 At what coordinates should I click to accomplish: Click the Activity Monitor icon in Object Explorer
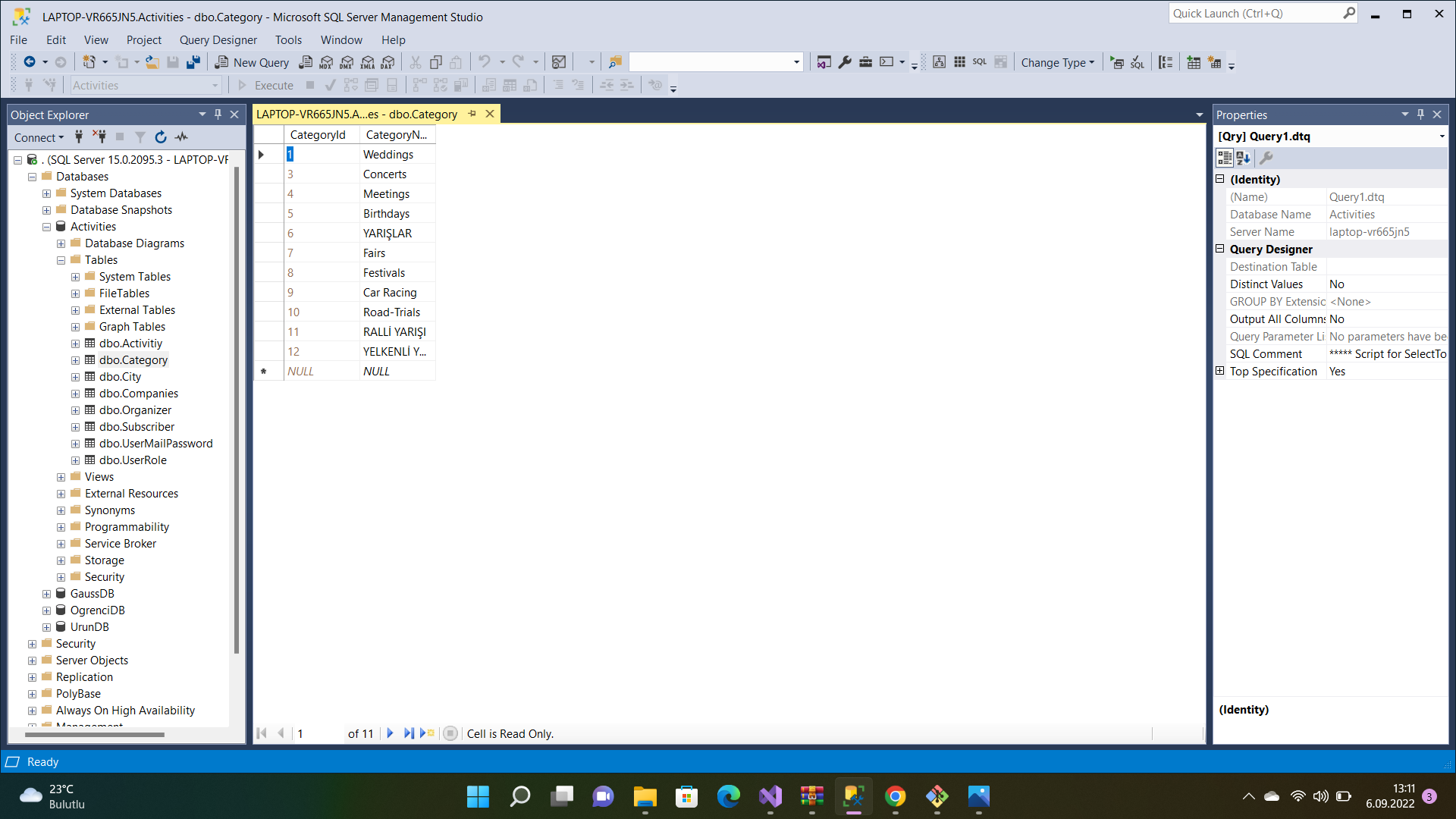tap(181, 137)
